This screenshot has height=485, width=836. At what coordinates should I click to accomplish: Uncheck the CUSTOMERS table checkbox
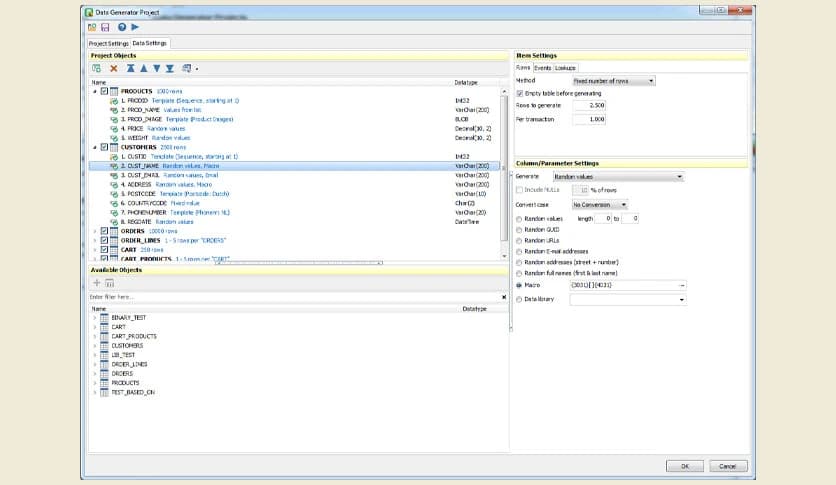104,147
